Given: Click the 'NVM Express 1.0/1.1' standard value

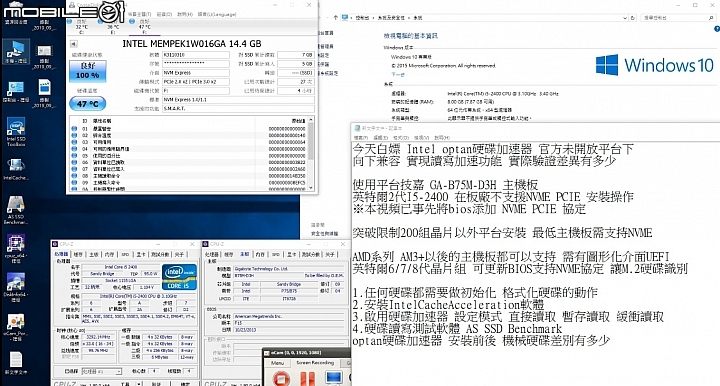Looking at the screenshot, I should [239, 100].
